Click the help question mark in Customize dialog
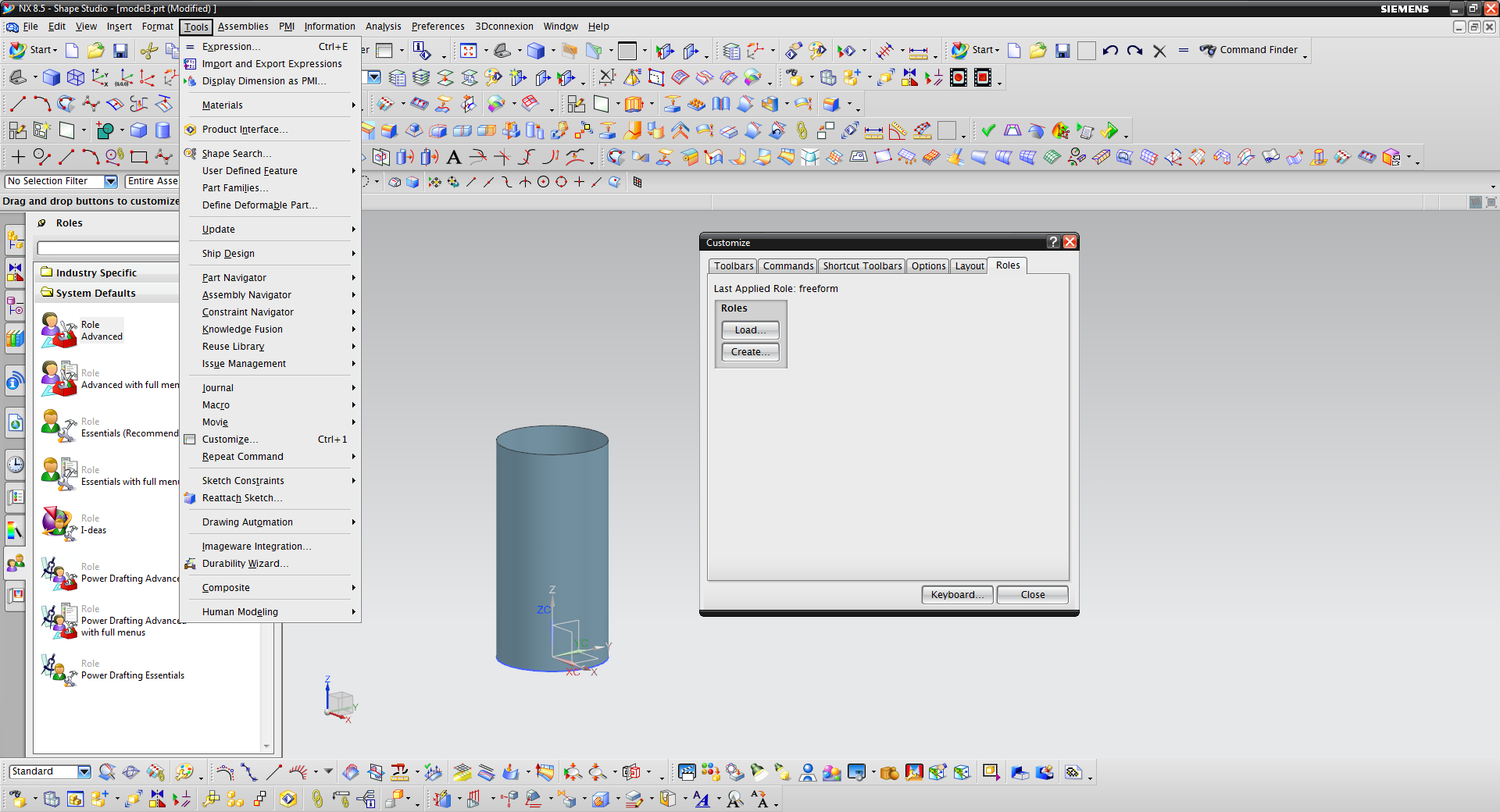Viewport: 1500px width, 812px height. coord(1053,242)
